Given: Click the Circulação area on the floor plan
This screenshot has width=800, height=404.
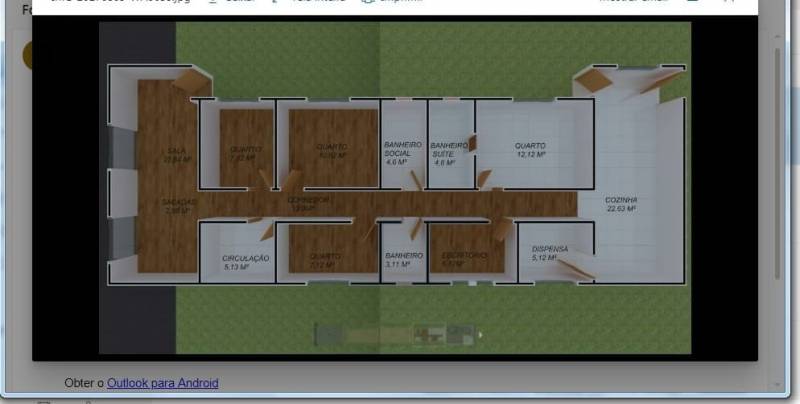Looking at the screenshot, I should point(245,261).
